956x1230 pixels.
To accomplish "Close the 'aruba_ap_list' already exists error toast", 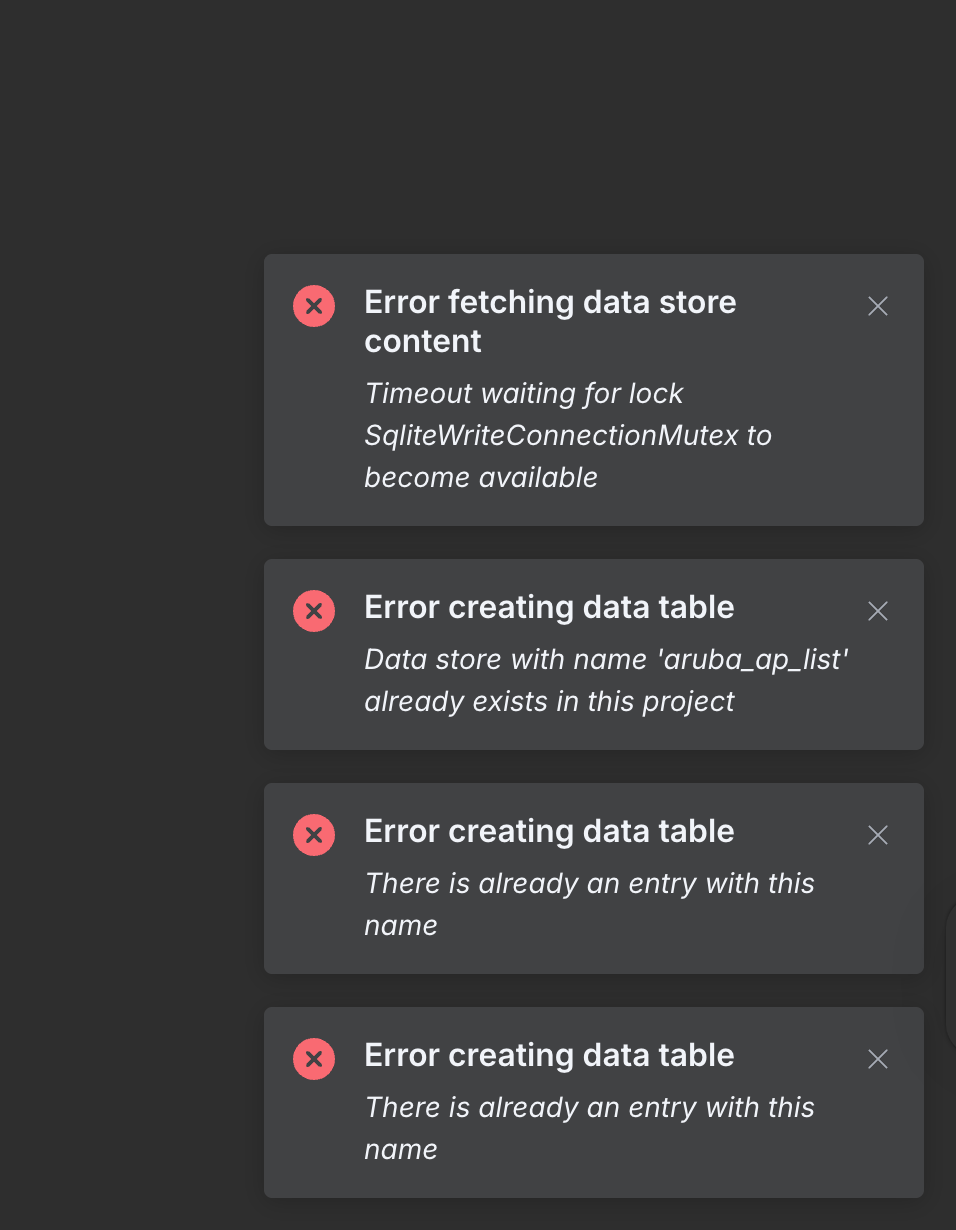I will click(x=877, y=611).
